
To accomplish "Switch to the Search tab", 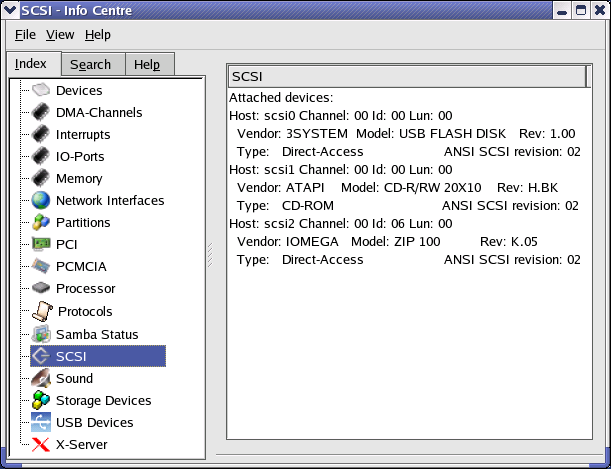I will click(93, 64).
